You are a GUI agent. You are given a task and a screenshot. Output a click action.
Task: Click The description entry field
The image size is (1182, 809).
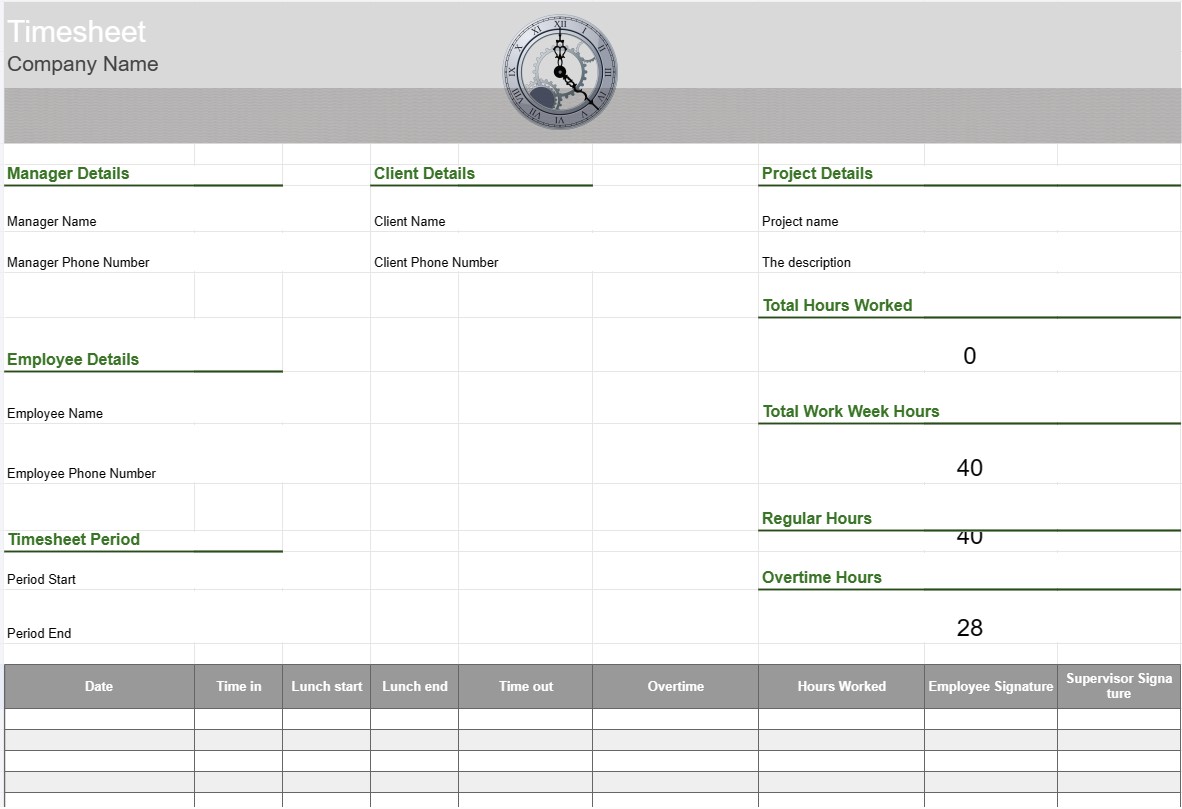(806, 262)
